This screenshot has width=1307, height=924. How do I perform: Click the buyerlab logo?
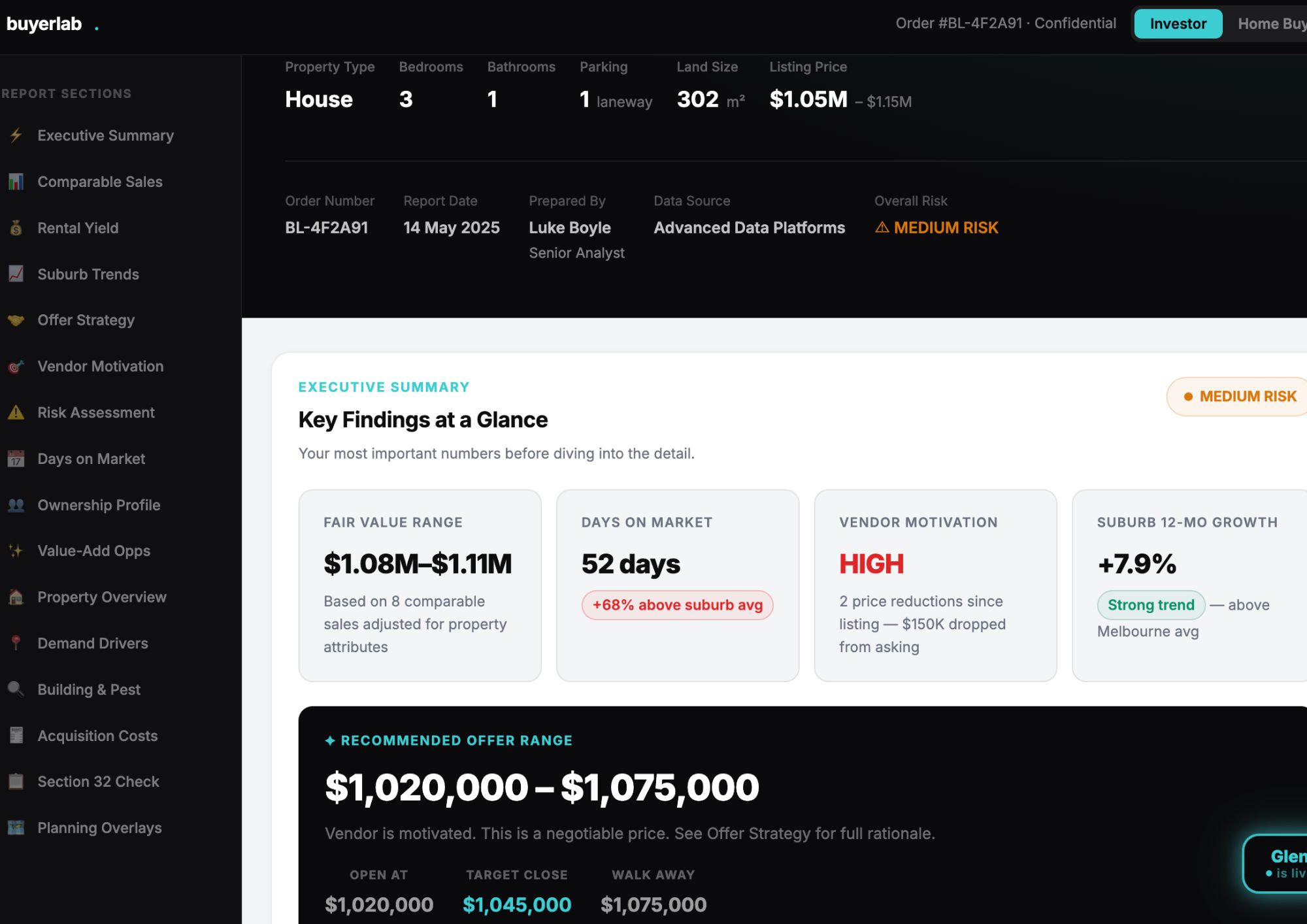(x=52, y=24)
